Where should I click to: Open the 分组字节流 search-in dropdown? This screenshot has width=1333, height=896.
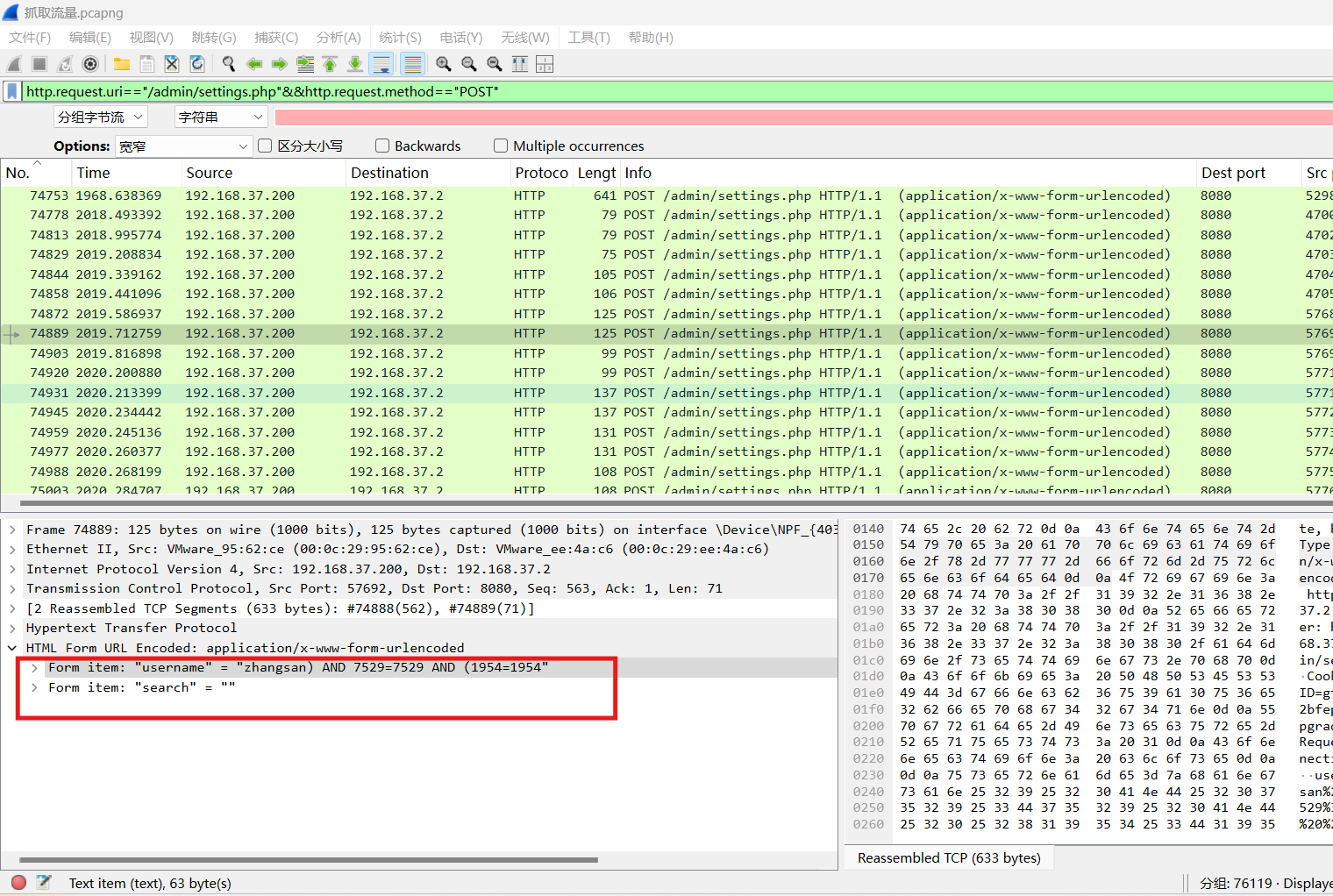click(x=100, y=117)
